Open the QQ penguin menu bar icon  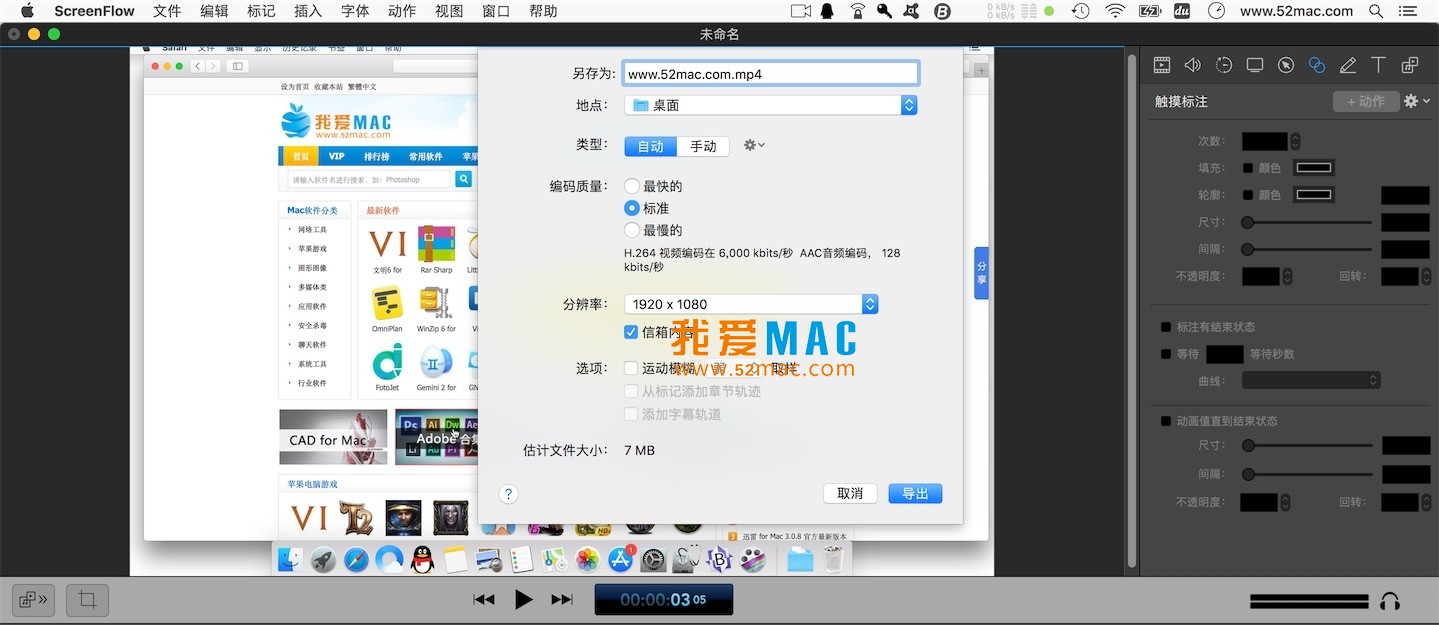pos(827,11)
